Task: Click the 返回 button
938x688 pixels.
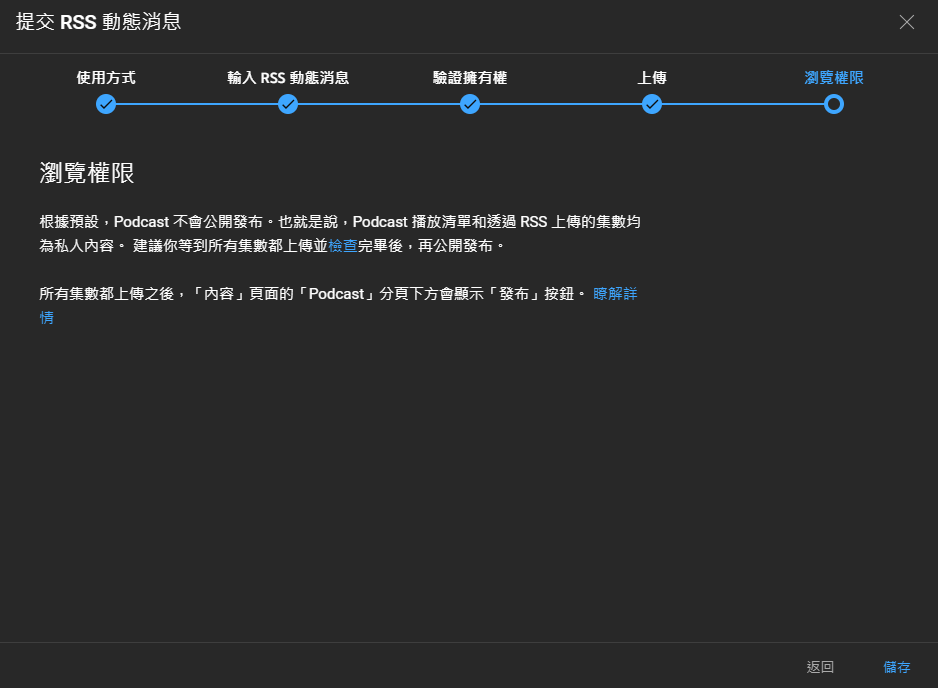Action: (x=820, y=666)
